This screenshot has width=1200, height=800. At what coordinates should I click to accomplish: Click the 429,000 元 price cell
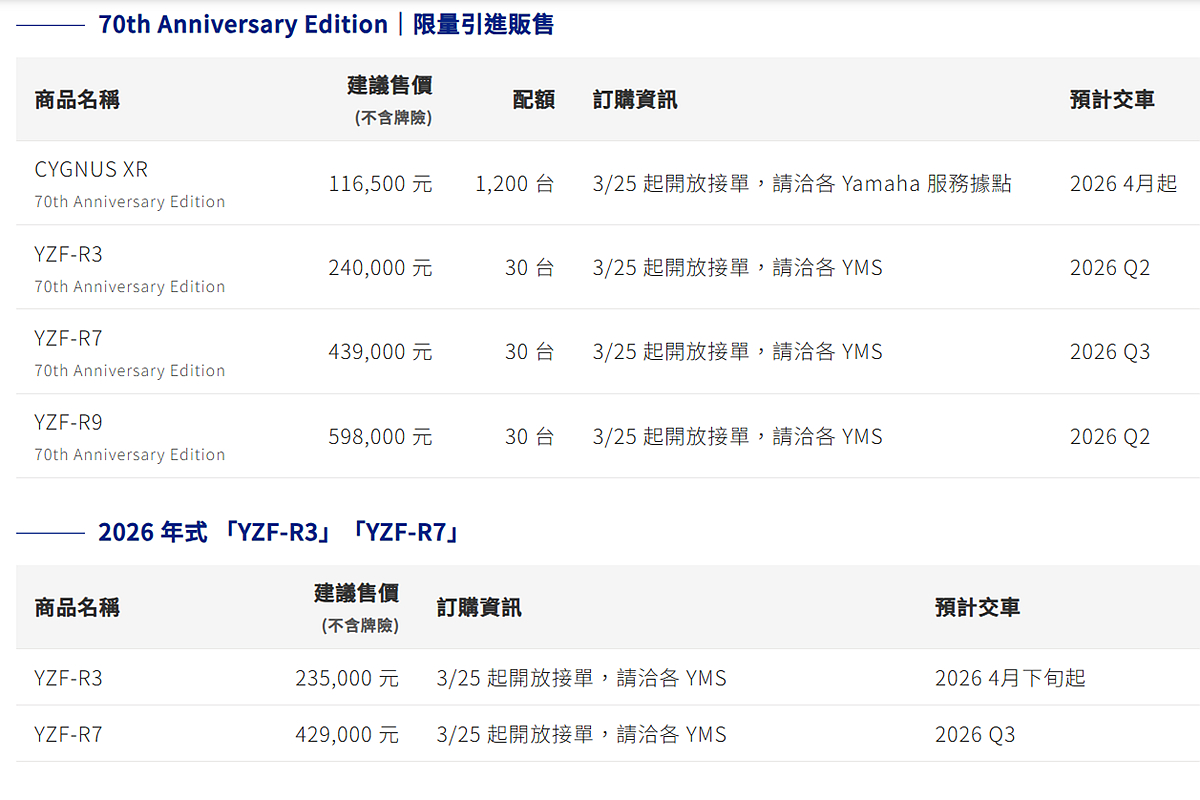tap(346, 735)
